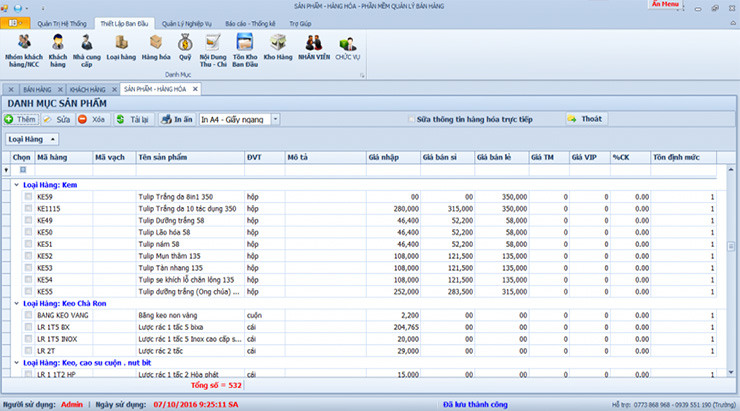Open the Báo cáo - Thống kê tab

250,24
